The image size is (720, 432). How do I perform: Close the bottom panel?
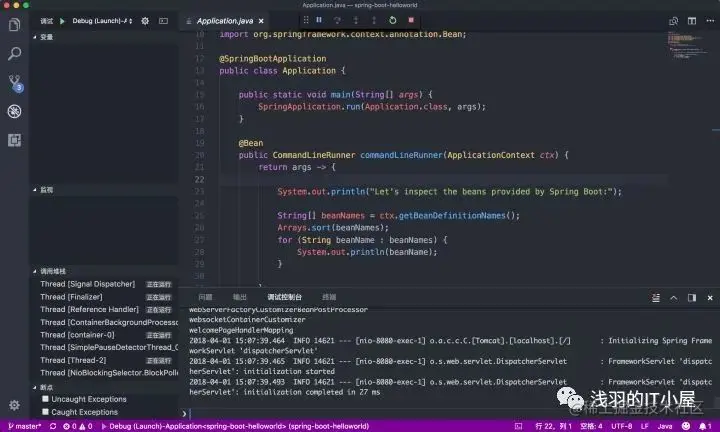click(x=710, y=298)
